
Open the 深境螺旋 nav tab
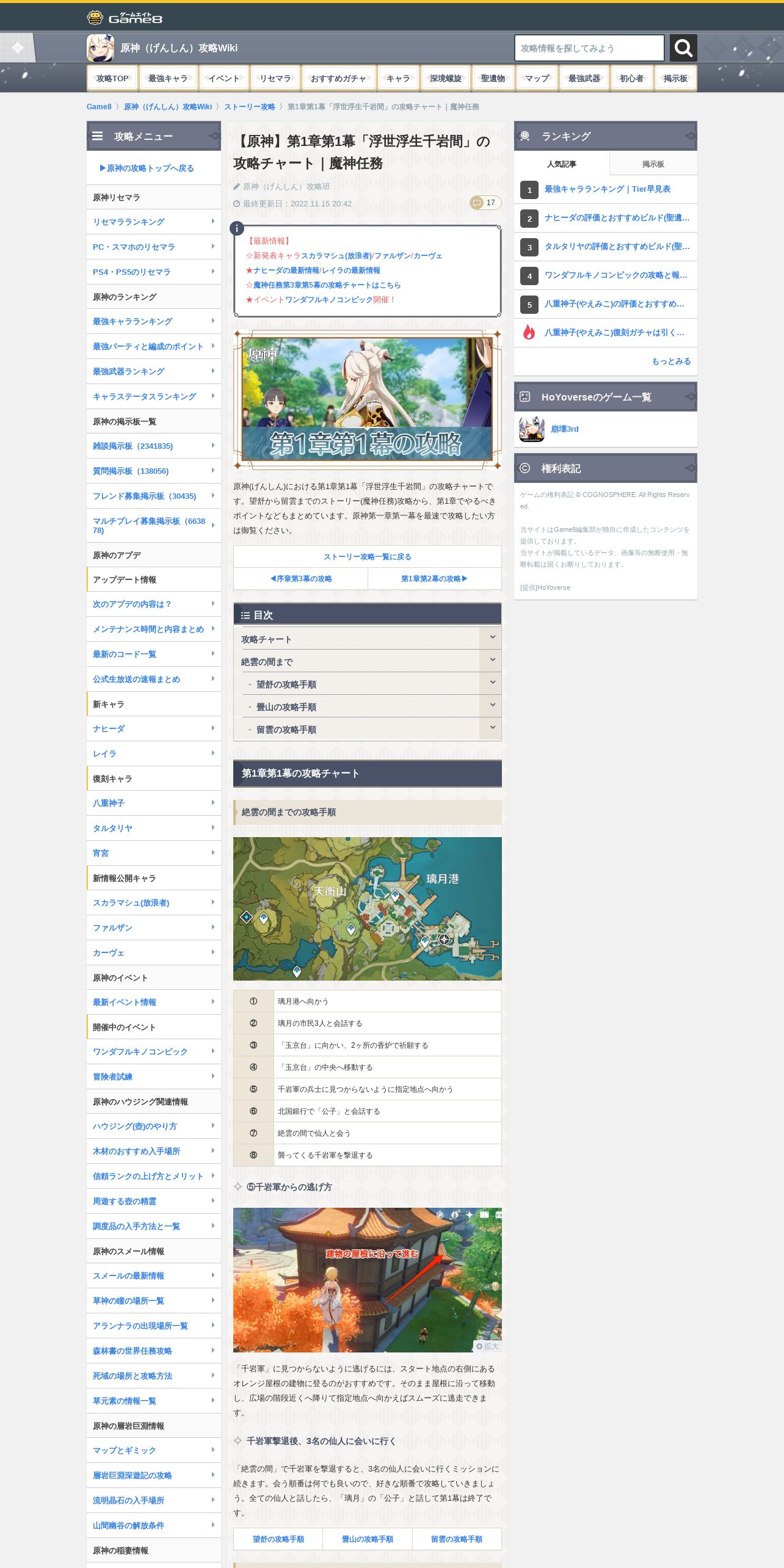pos(446,78)
